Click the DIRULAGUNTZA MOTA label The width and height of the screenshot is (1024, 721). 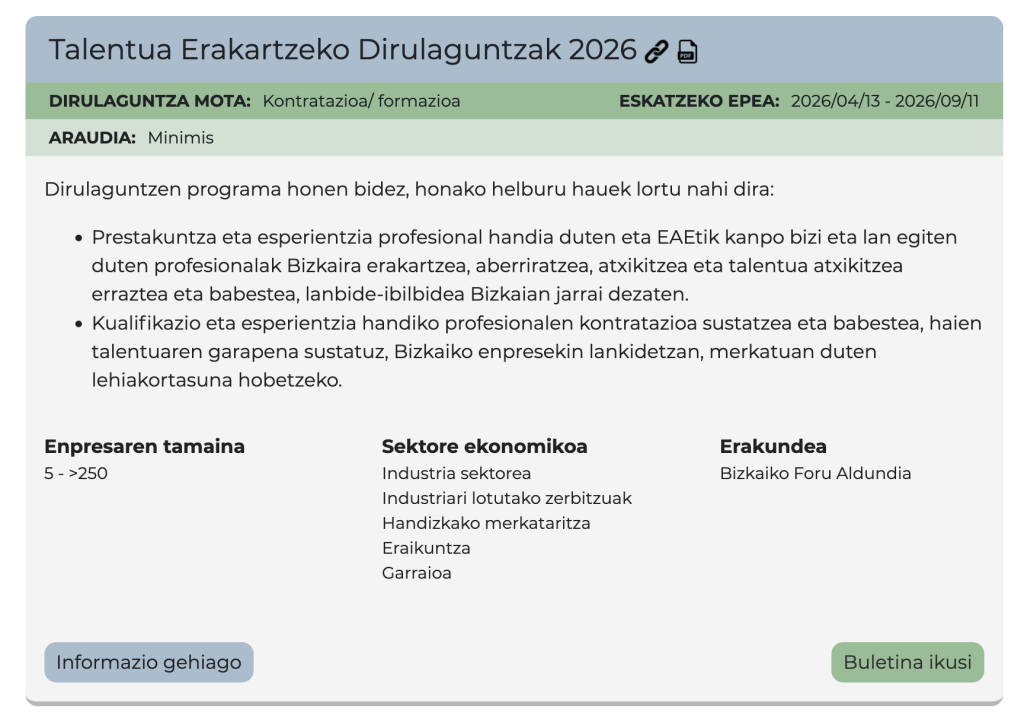coord(150,101)
